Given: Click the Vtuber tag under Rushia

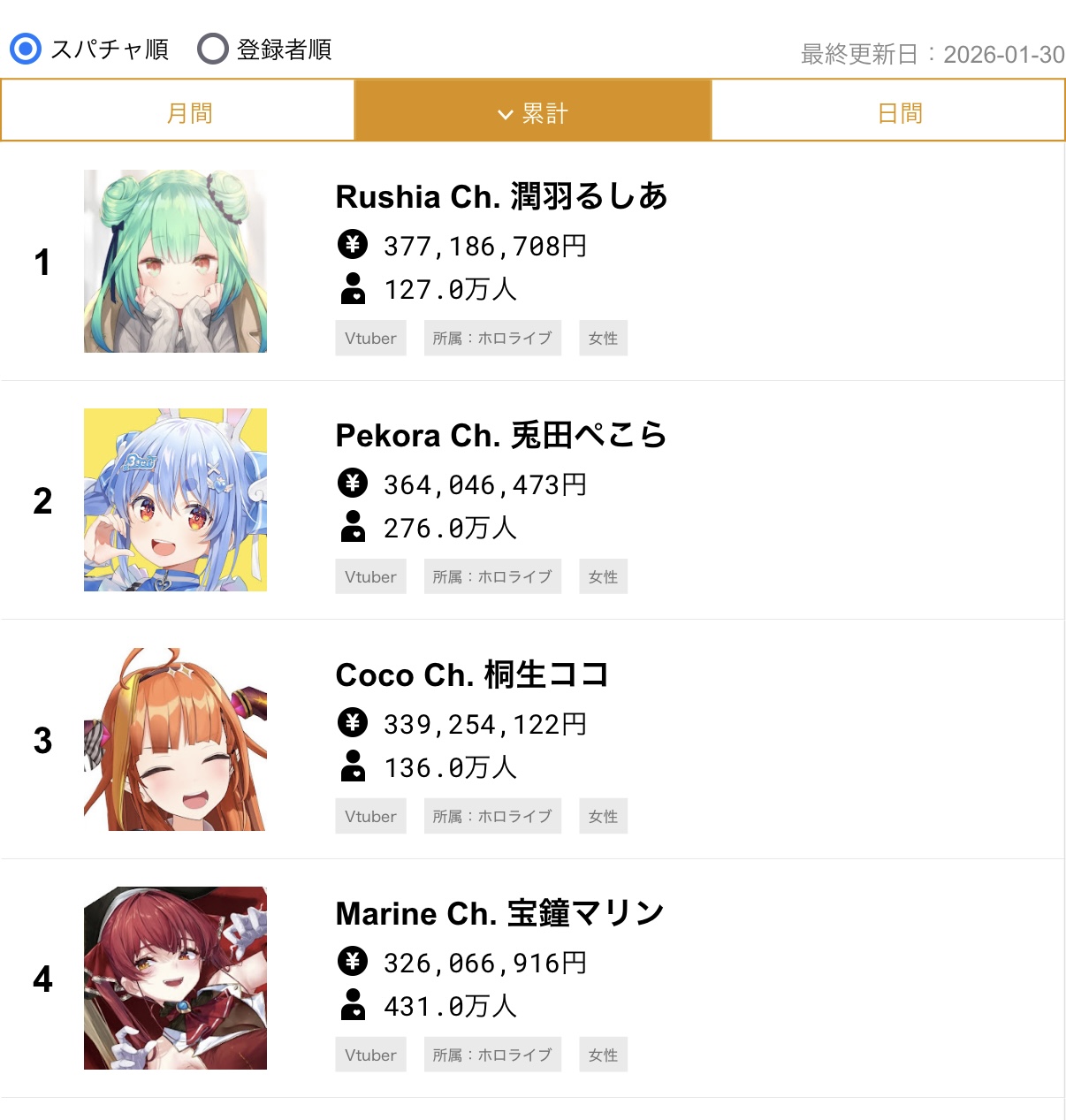Looking at the screenshot, I should click(370, 338).
